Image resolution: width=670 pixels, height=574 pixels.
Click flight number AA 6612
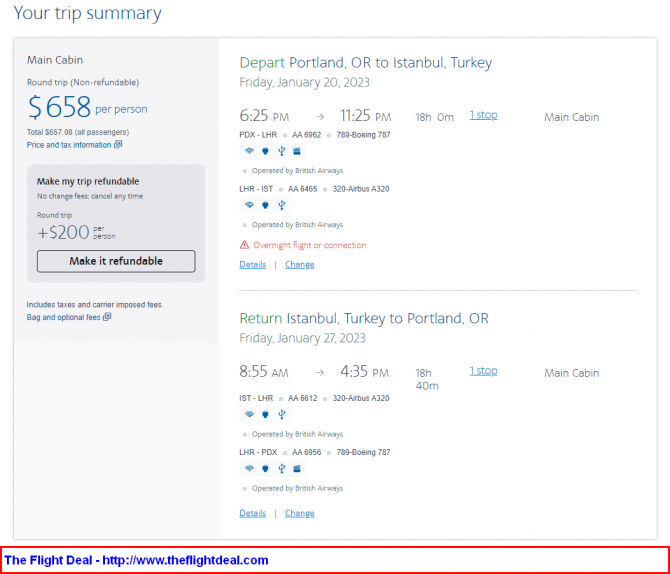pos(303,398)
